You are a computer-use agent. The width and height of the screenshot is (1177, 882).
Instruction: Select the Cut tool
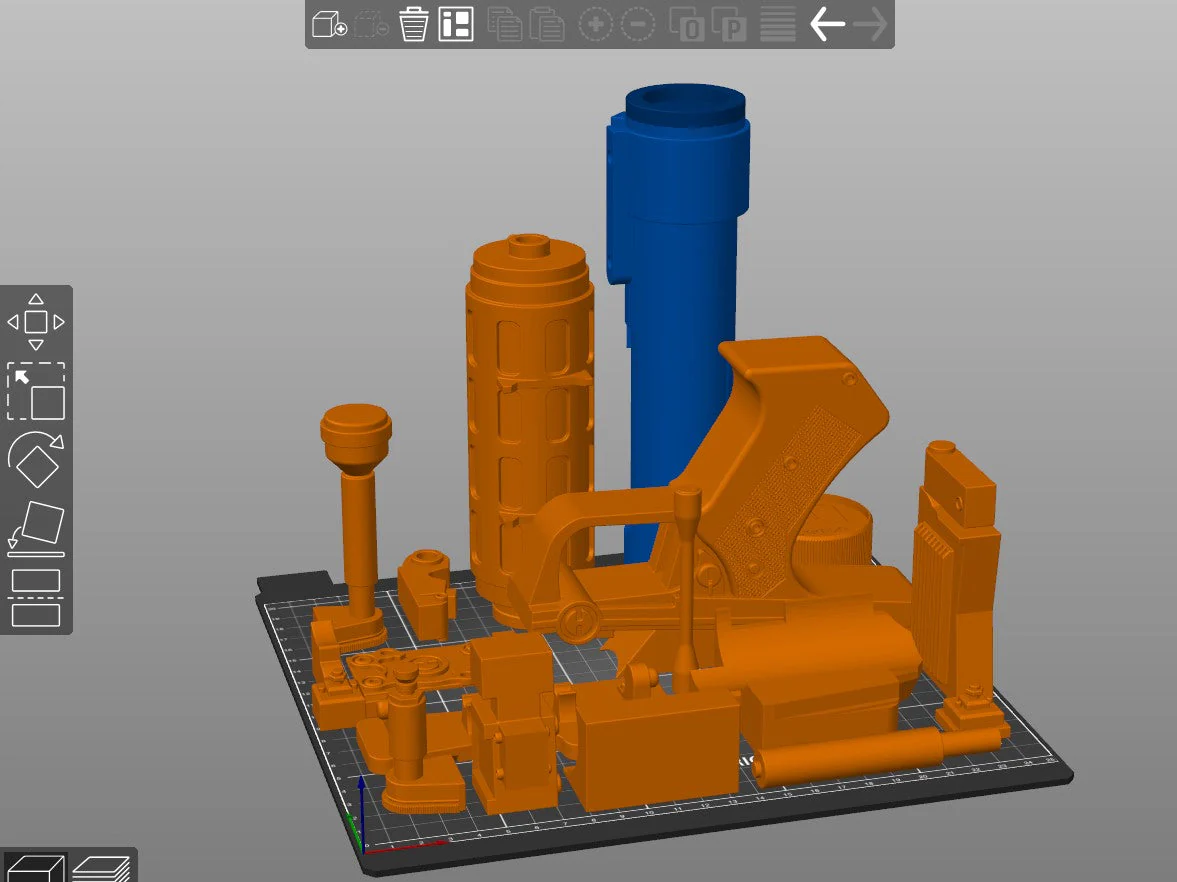(x=36, y=598)
